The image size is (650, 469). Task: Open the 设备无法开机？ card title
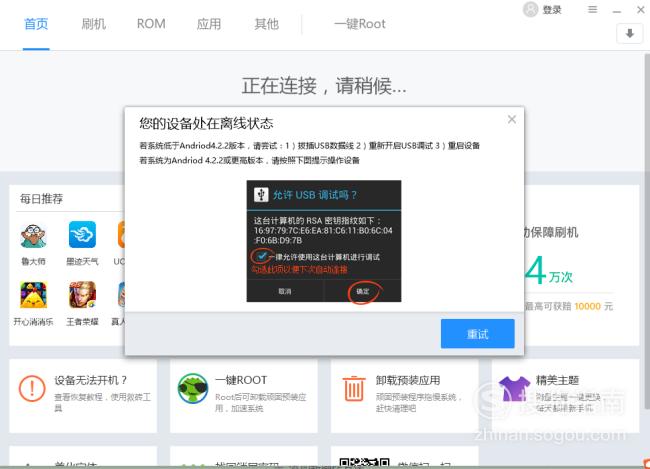pyautogui.click(x=91, y=380)
